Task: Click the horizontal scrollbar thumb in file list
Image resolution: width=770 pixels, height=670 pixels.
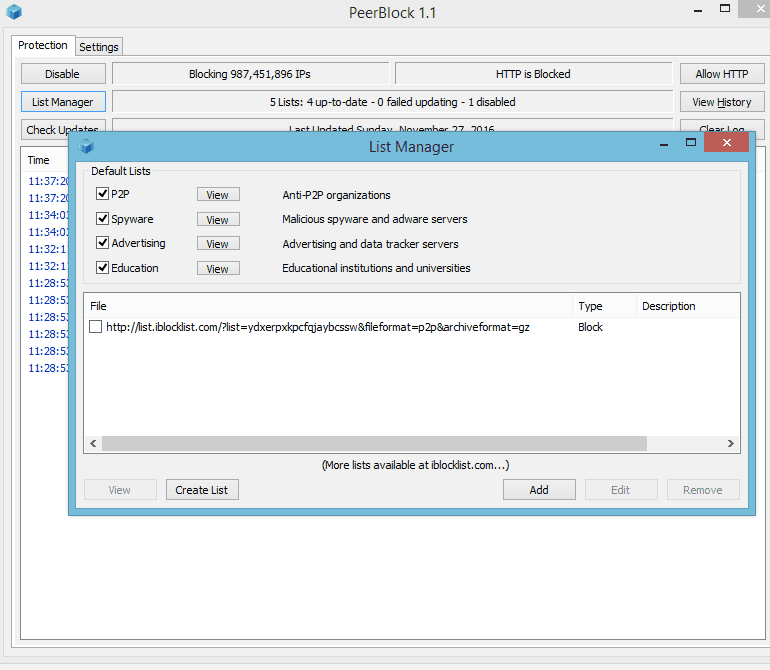Action: (x=374, y=443)
